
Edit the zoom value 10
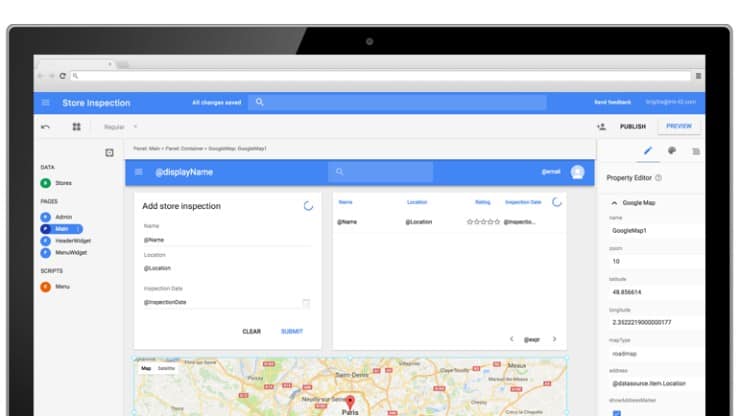tap(655, 261)
